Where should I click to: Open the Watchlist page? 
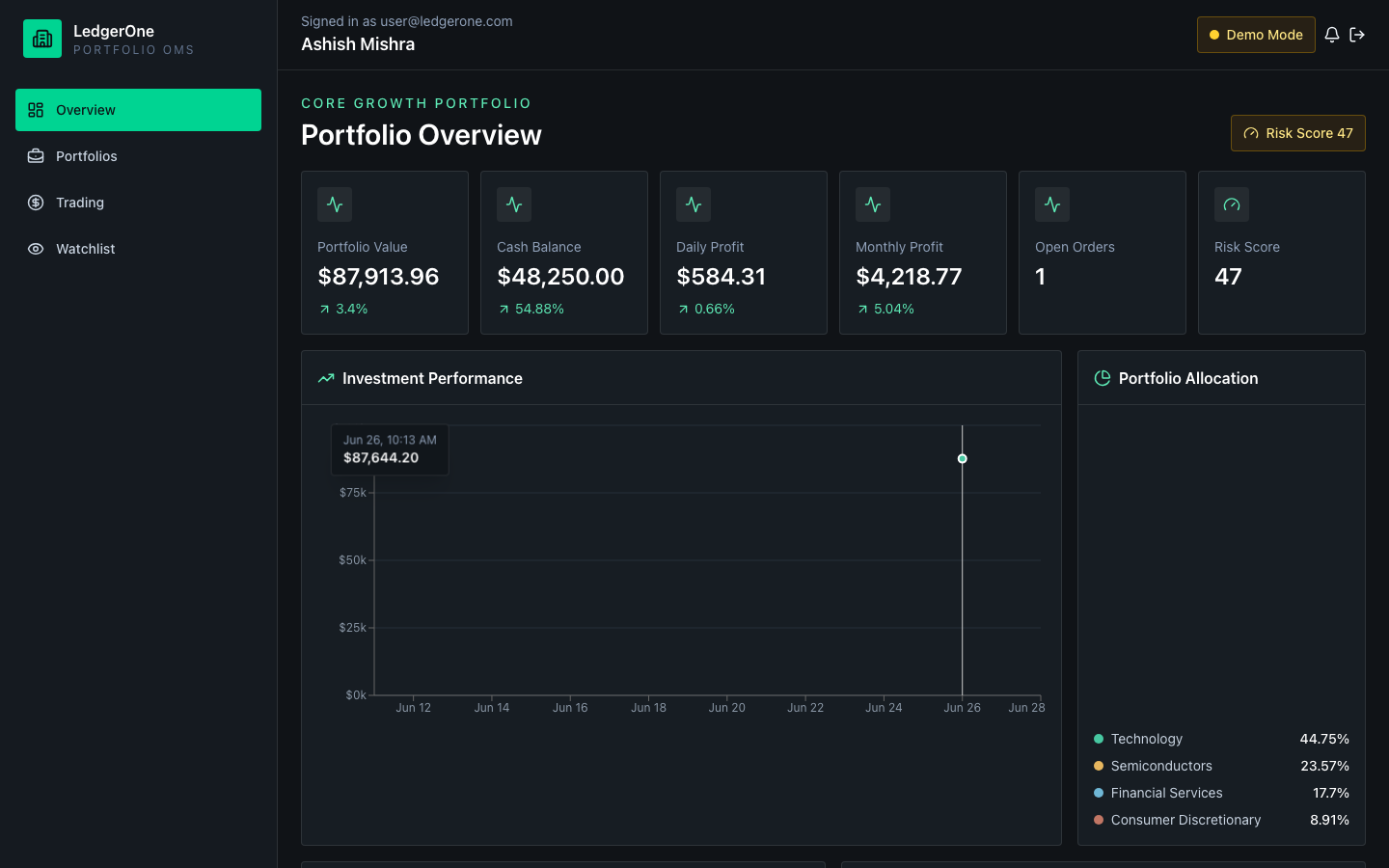click(138, 249)
